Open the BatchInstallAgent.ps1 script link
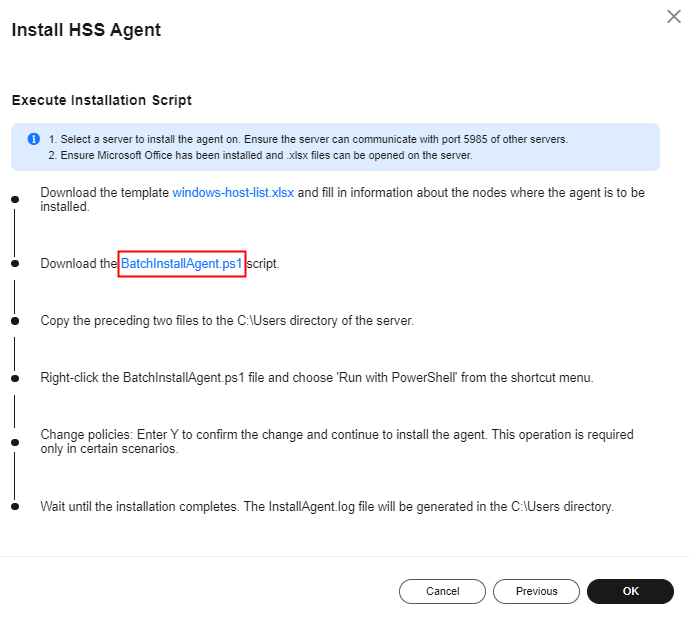 point(181,264)
